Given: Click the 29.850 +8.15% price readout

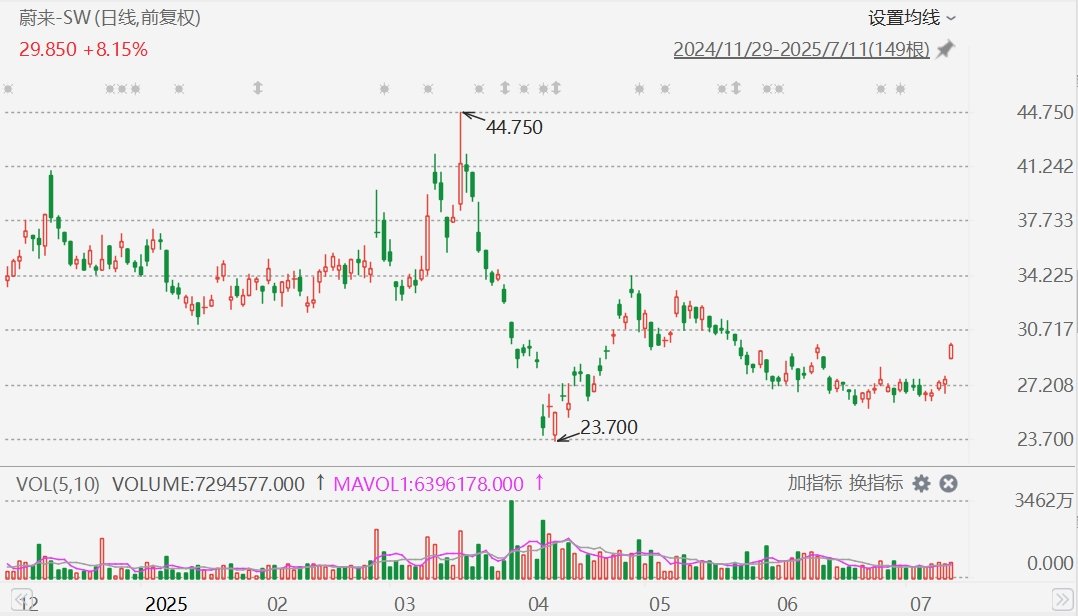Looking at the screenshot, I should 83,49.
